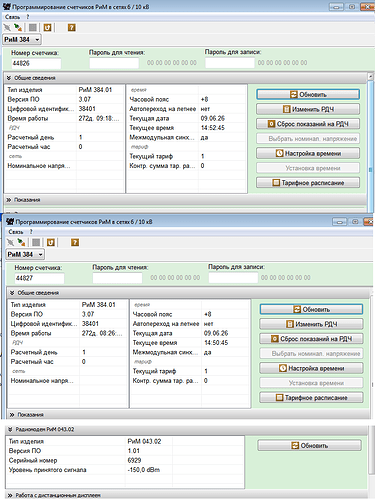This screenshot has width=375, height=500.
Task: Click the disconnect icon in the 44826 window toolbar
Action: (x=7, y=27)
